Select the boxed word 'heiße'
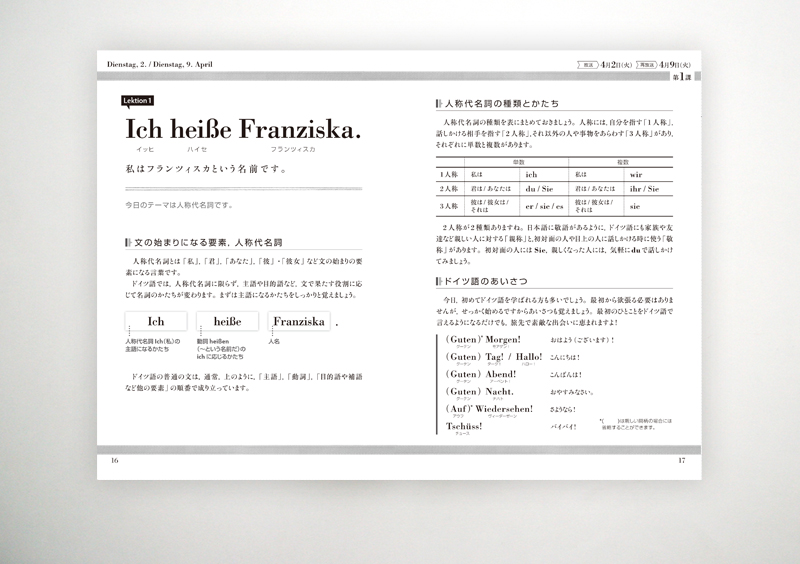This screenshot has height=564, width=800. tap(227, 322)
